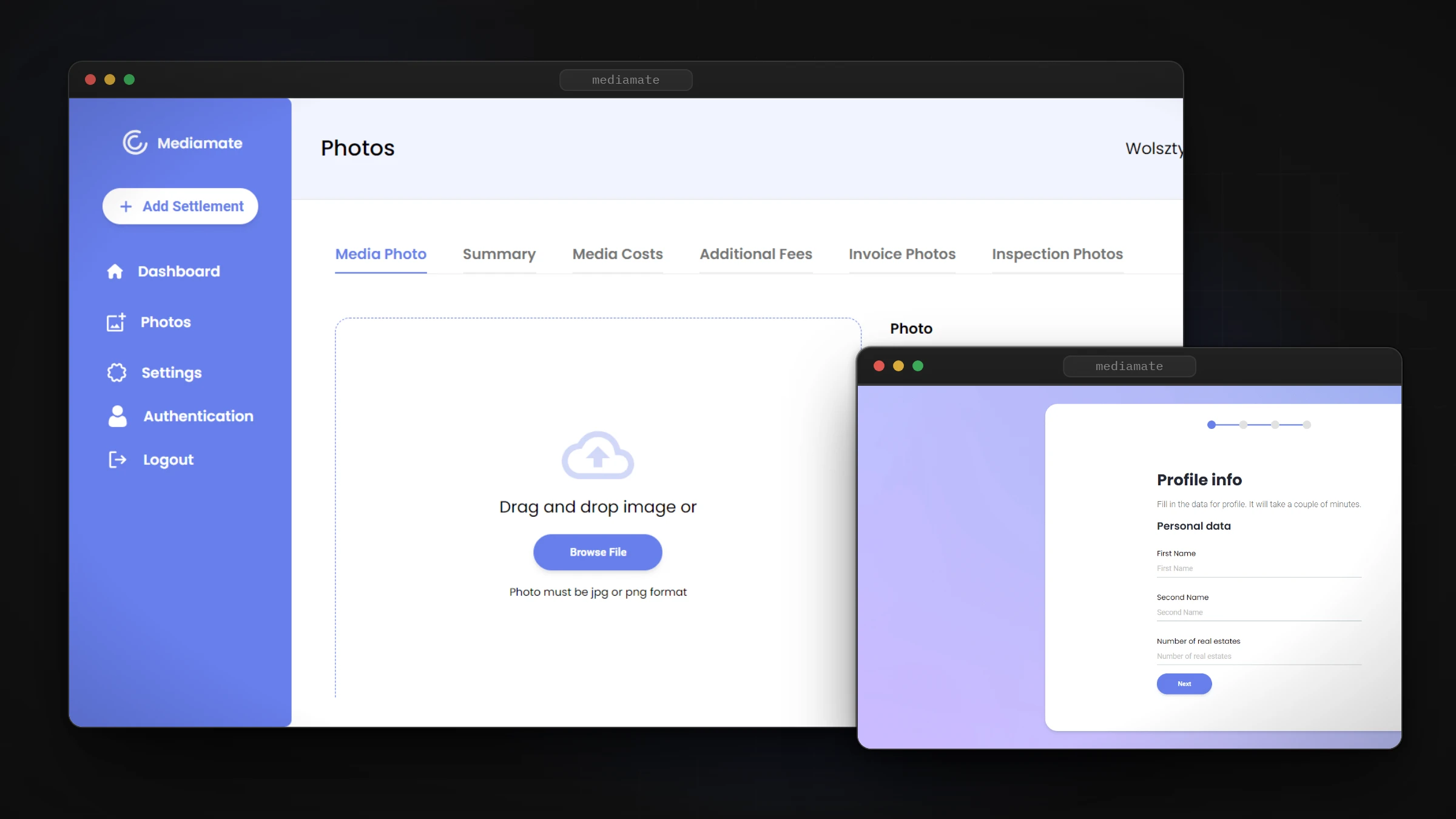
Task: Focus the First Name input field
Action: (x=1259, y=568)
